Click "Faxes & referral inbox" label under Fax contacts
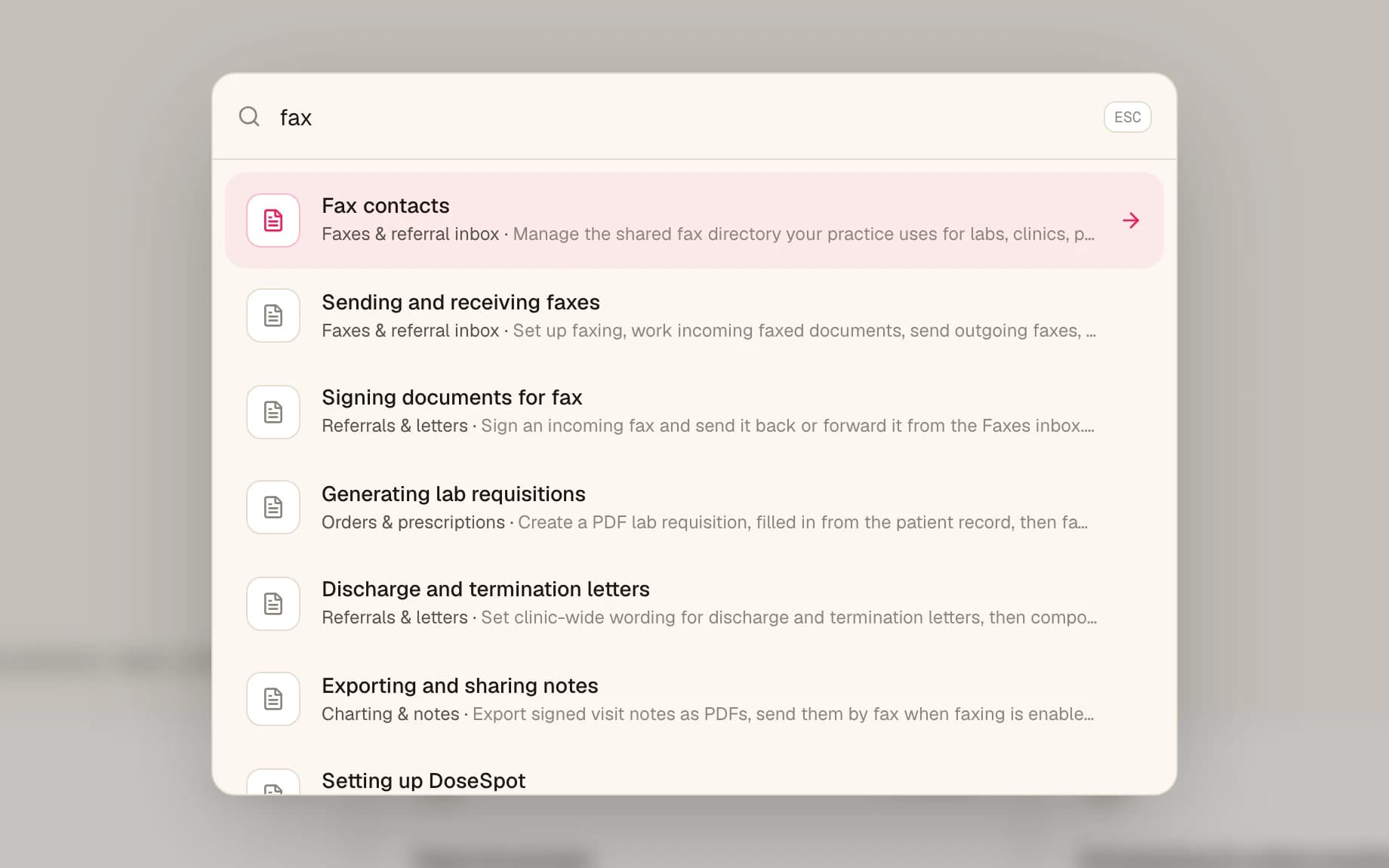This screenshot has width=1389, height=868. (410, 234)
